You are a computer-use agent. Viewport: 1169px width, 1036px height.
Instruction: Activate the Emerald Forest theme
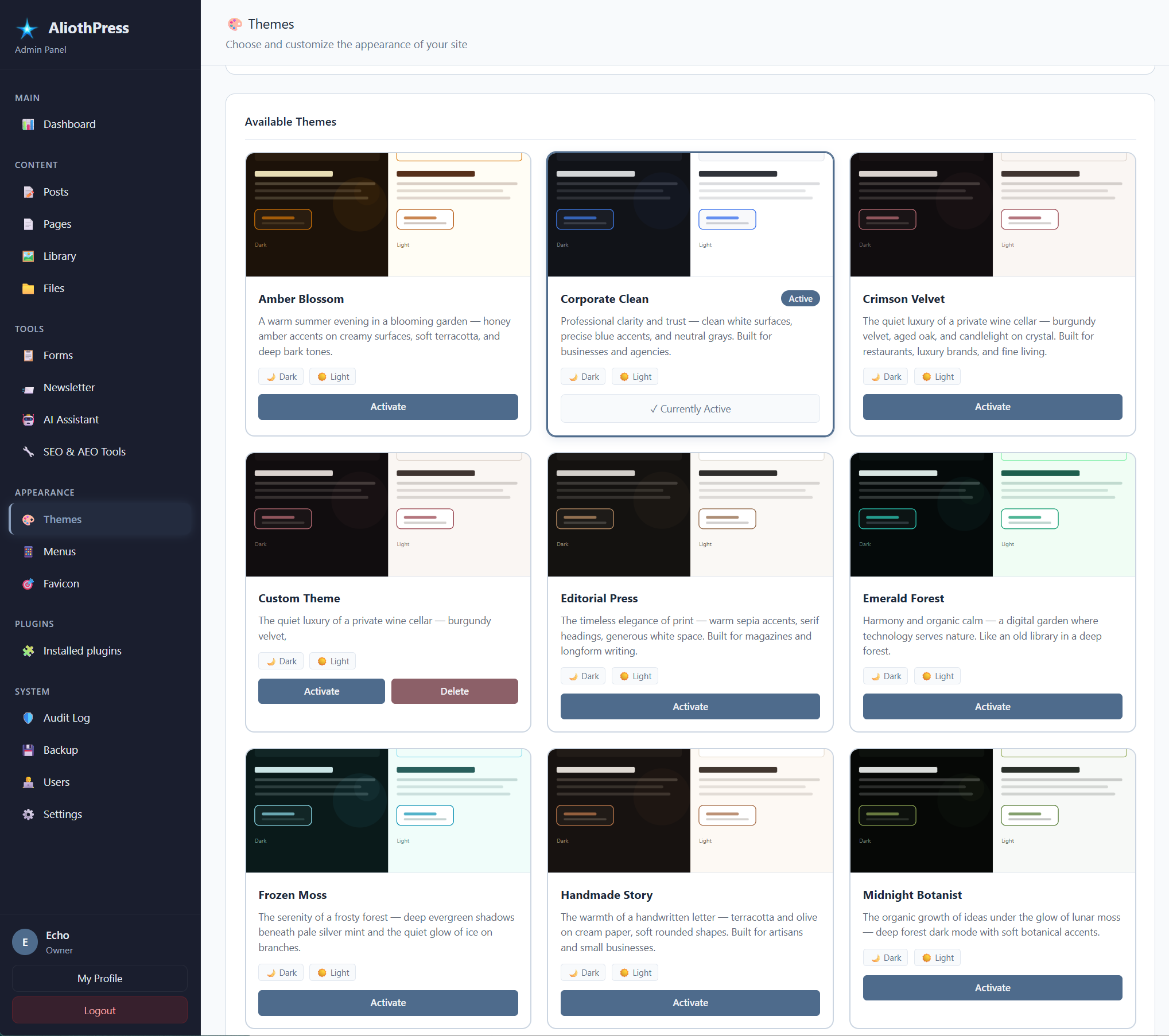tap(992, 707)
